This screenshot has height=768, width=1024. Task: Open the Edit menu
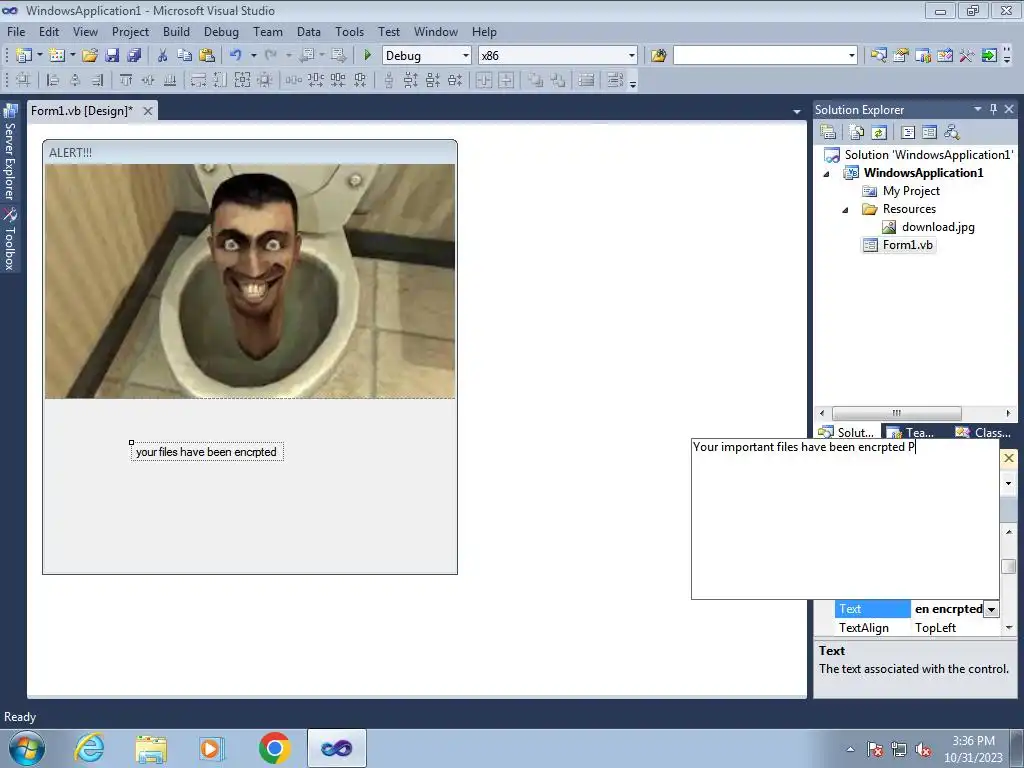[x=49, y=31]
